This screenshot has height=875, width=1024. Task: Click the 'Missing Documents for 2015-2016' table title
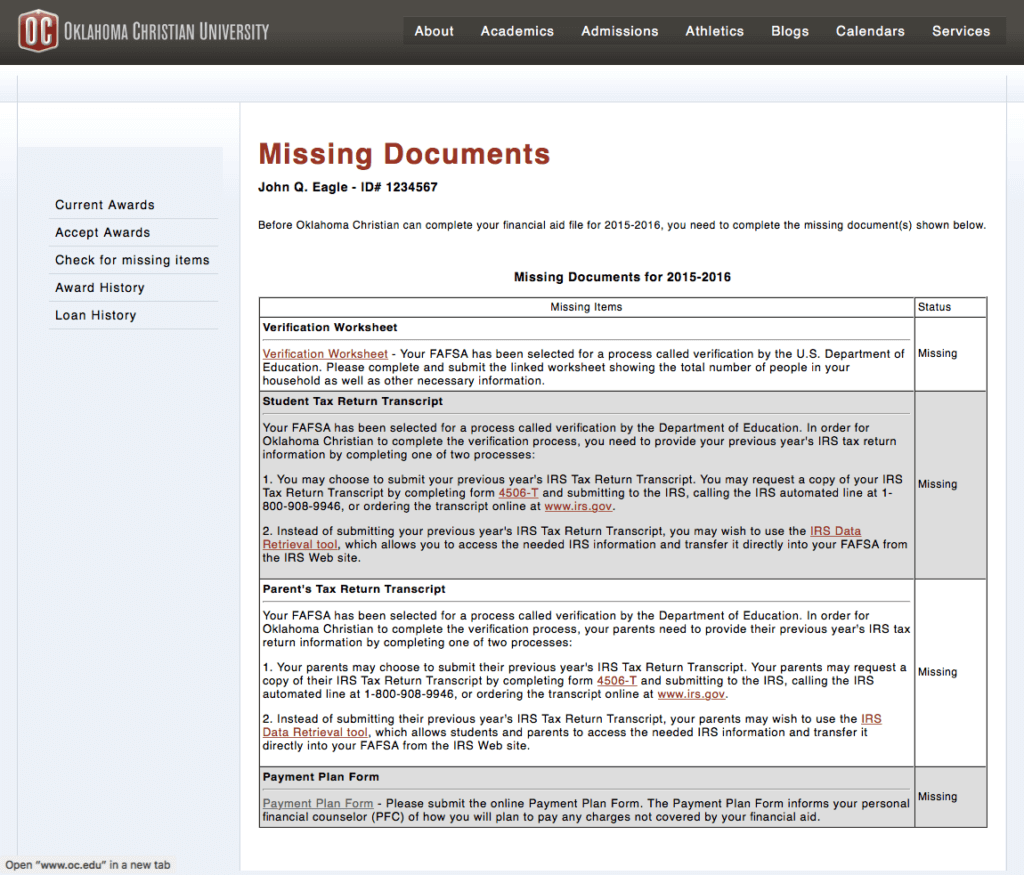point(622,277)
